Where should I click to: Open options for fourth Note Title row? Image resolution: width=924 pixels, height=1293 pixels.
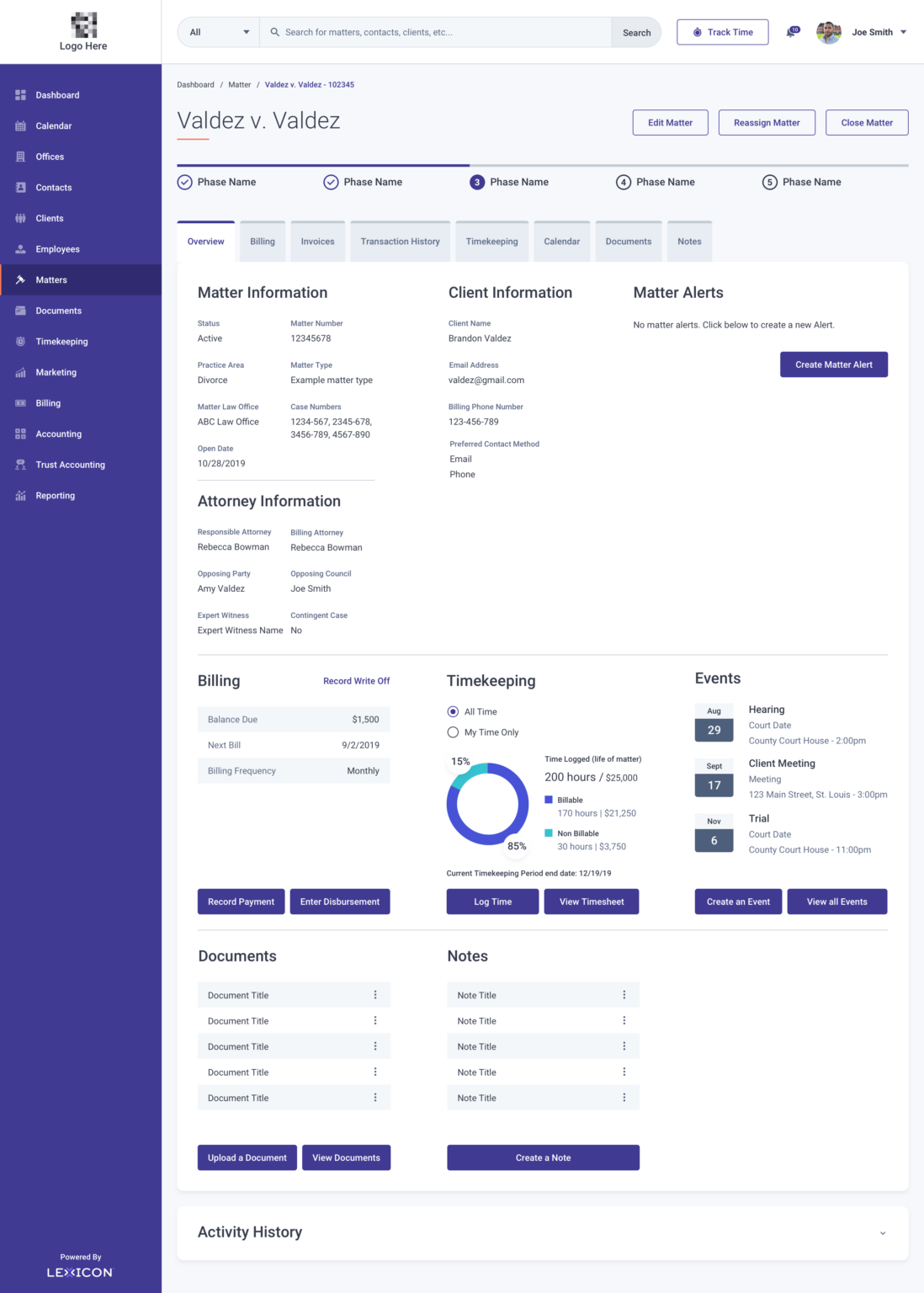pos(624,1072)
